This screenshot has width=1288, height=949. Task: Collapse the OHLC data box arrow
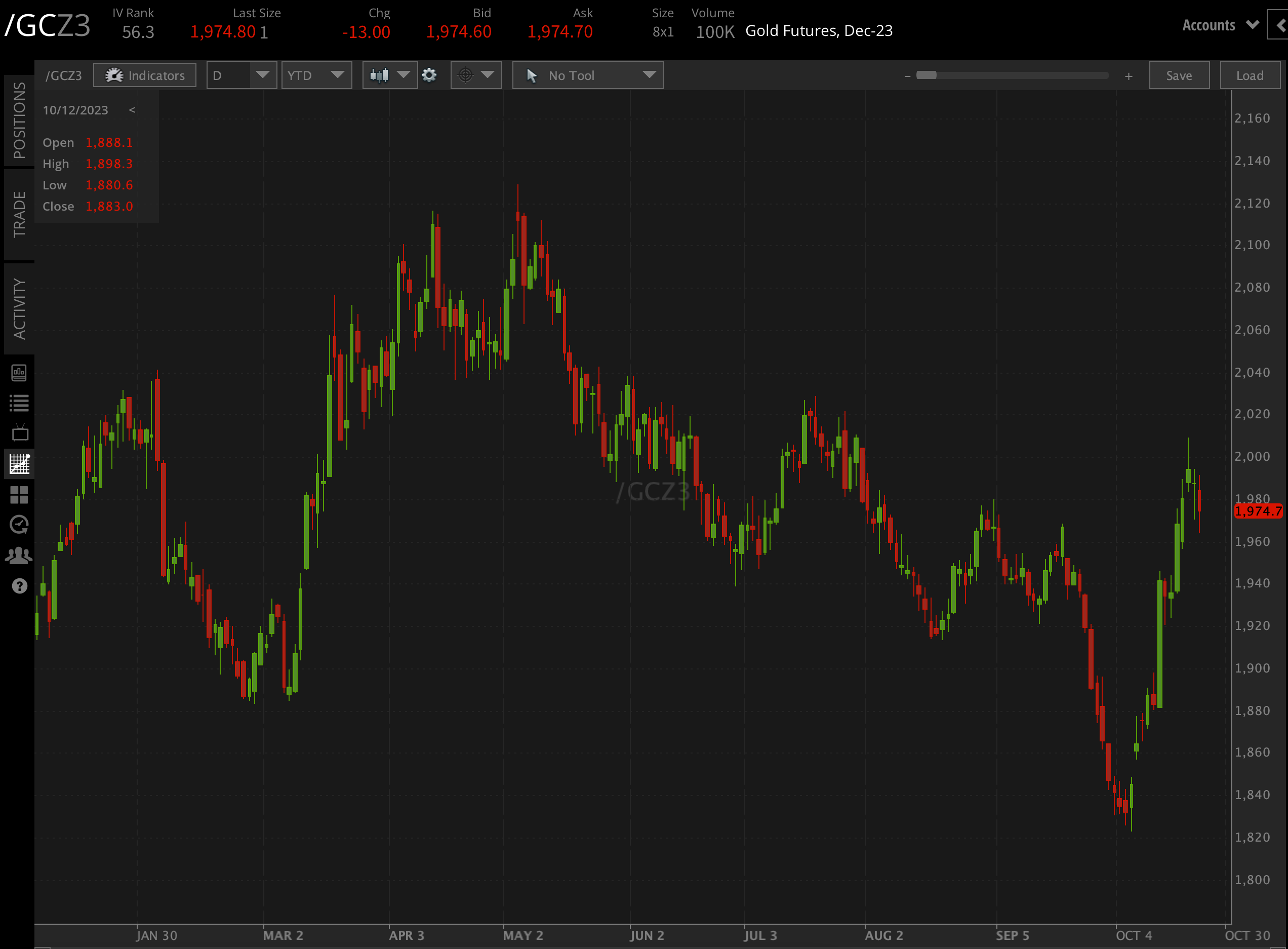tap(132, 110)
